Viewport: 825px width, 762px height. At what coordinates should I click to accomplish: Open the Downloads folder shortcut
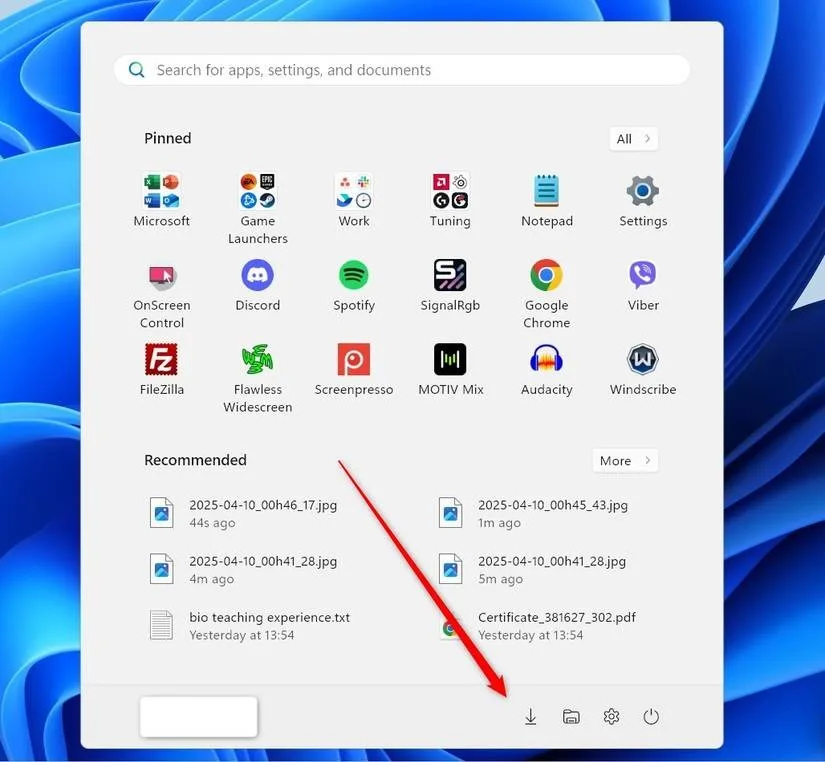531,716
